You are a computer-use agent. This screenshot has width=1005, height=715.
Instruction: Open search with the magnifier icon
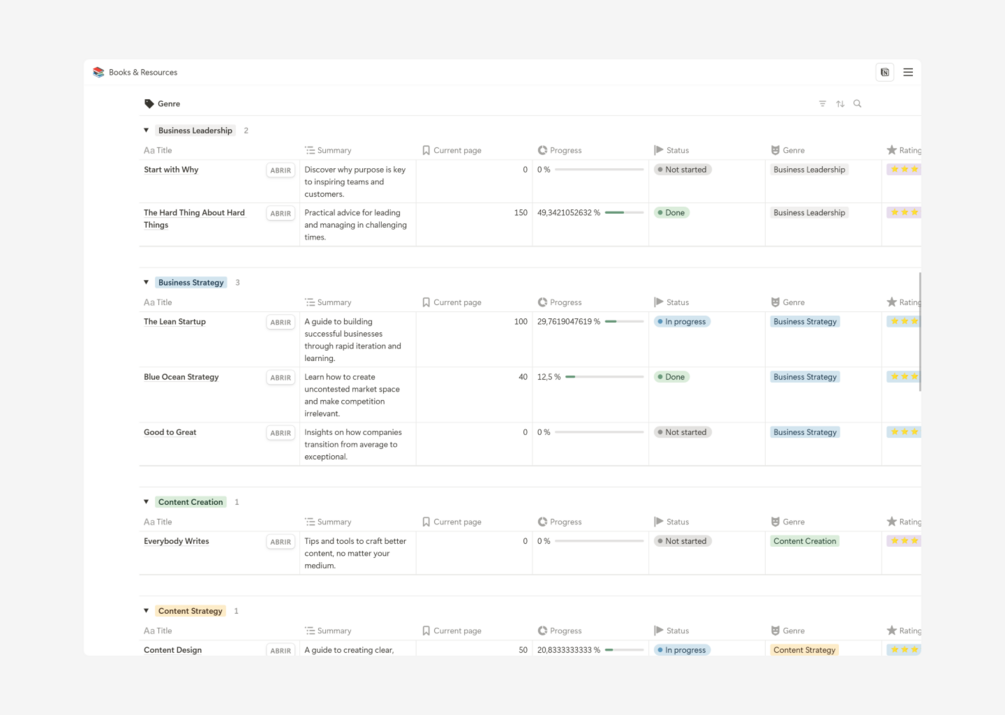[x=857, y=104]
